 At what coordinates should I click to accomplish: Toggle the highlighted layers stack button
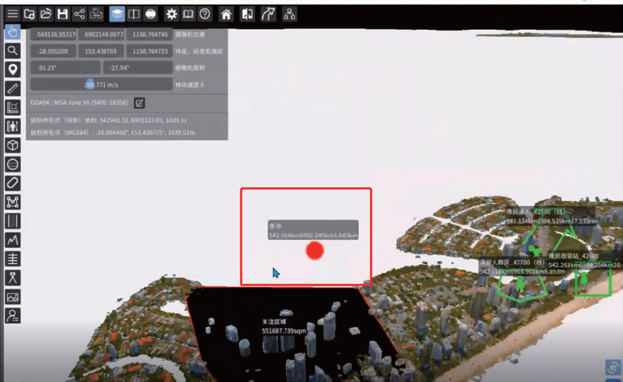117,14
